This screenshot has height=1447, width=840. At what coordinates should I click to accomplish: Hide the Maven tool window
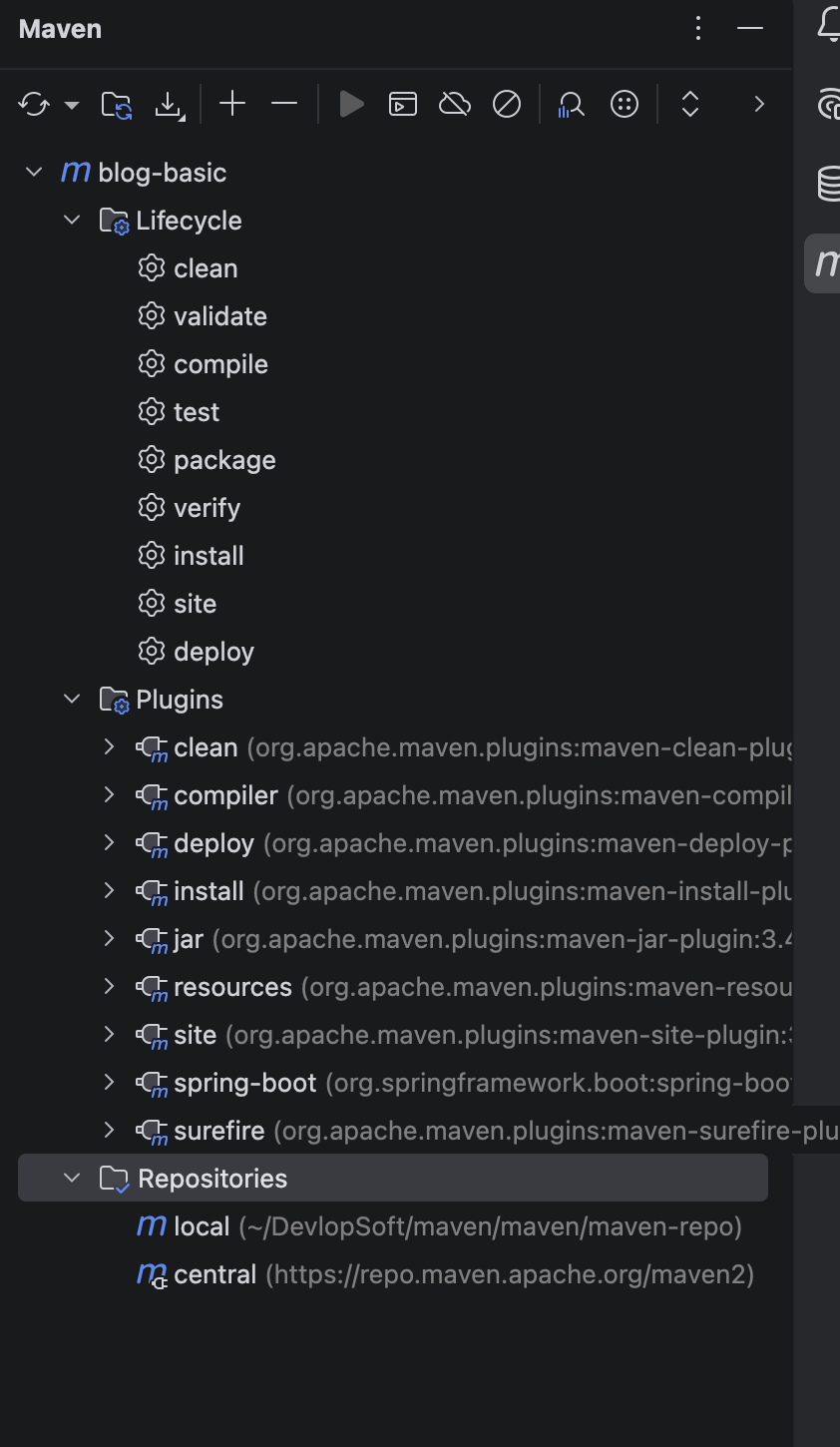(748, 28)
